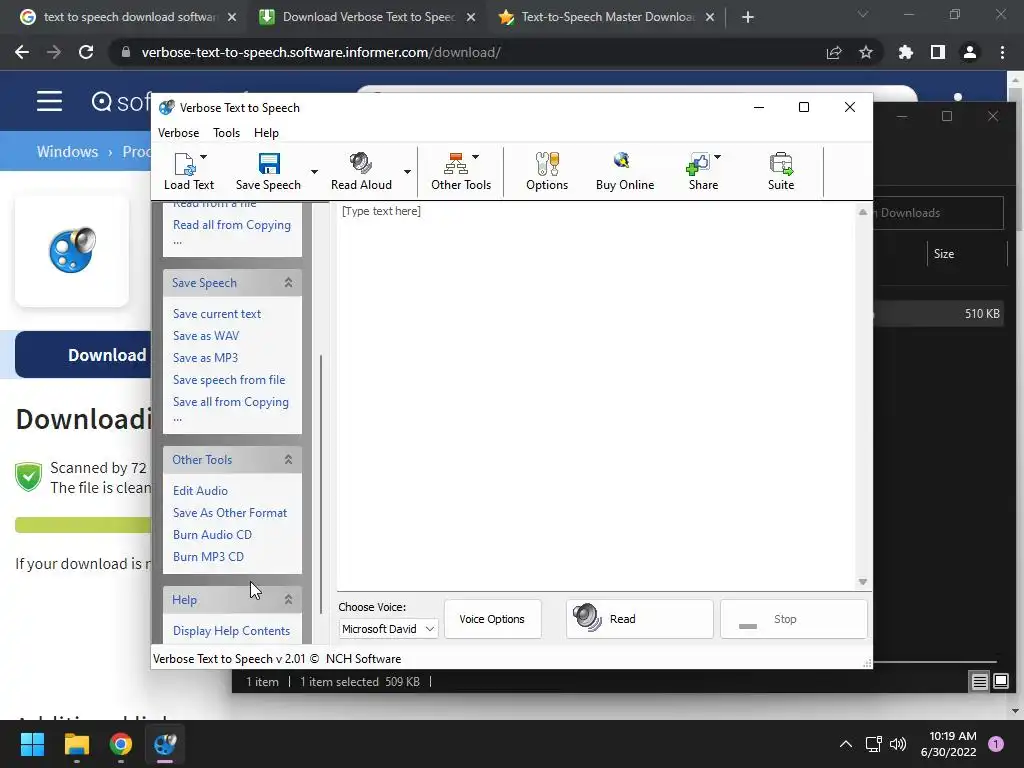Click the webpage Download button
The height and width of the screenshot is (768, 1024).
83,355
